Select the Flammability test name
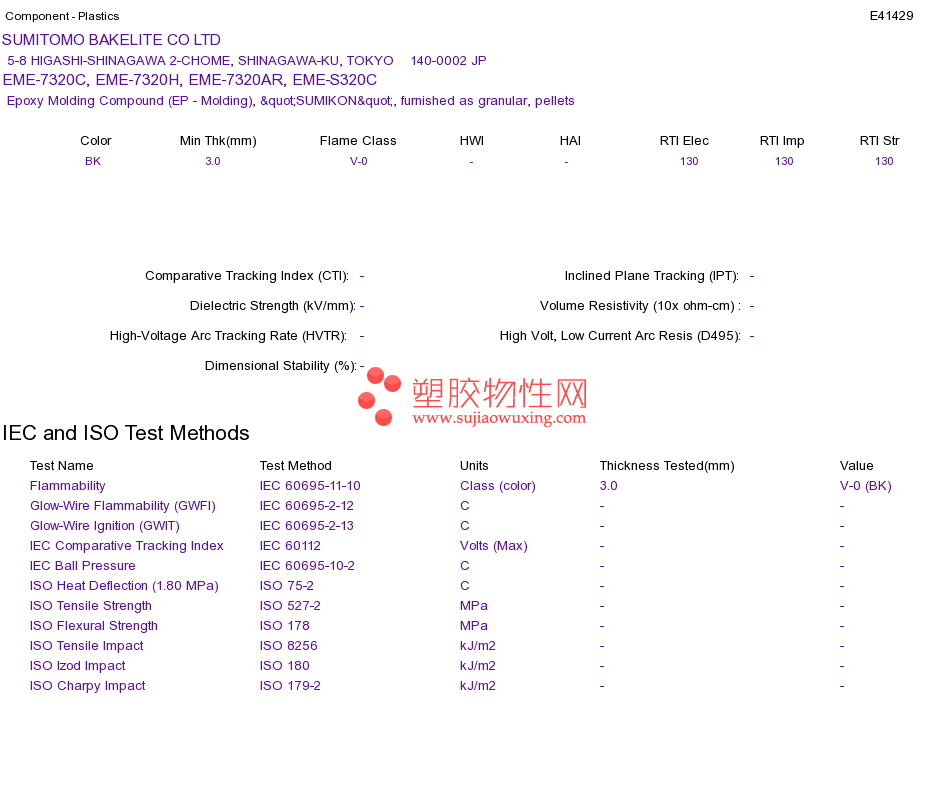 (68, 486)
